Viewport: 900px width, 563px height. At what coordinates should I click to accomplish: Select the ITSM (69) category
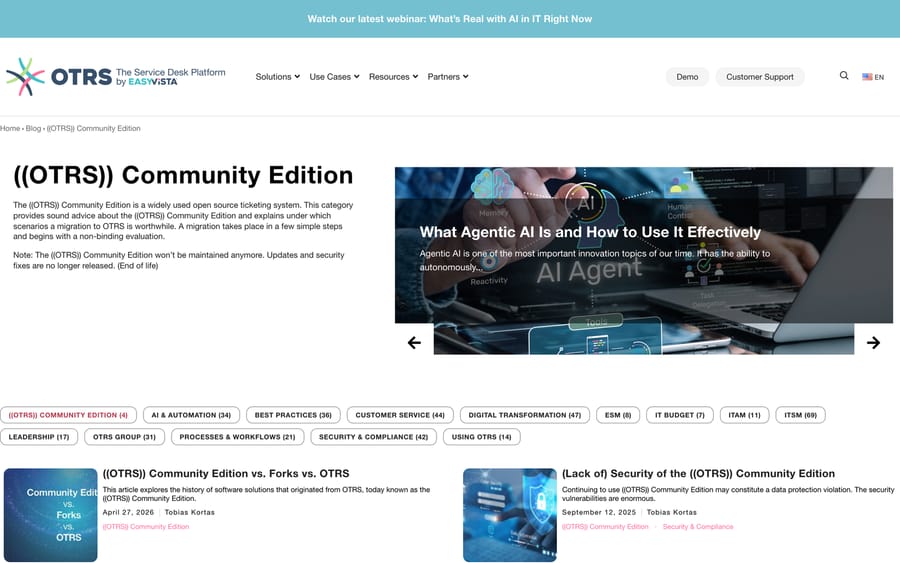(801, 415)
